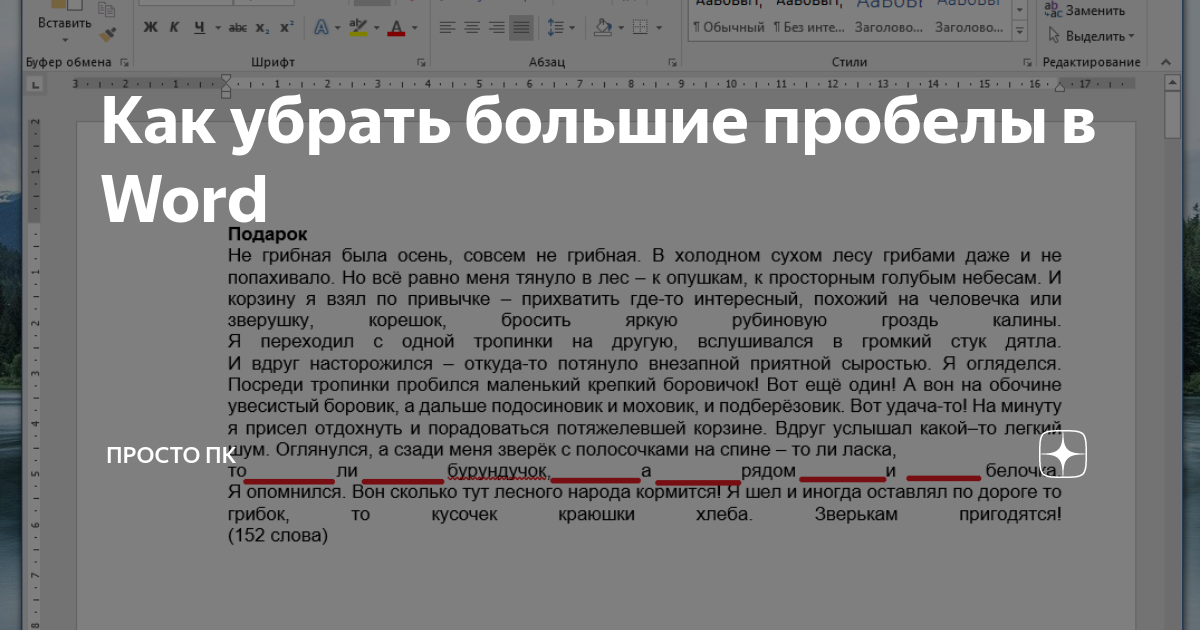Open the Стили pane launcher
1200x630 pixels.
point(1026,63)
